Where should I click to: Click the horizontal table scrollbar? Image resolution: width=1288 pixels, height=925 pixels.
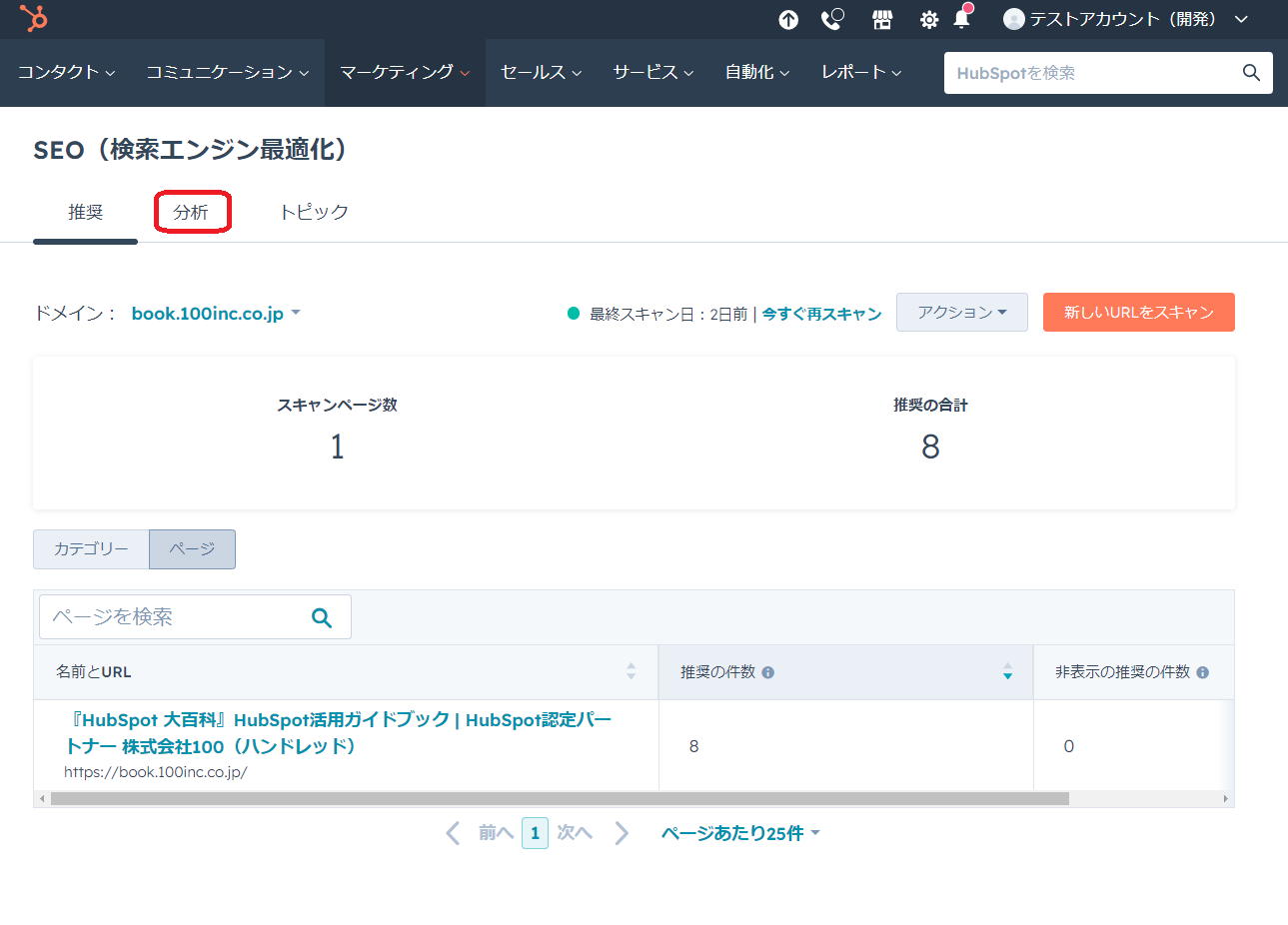click(560, 799)
